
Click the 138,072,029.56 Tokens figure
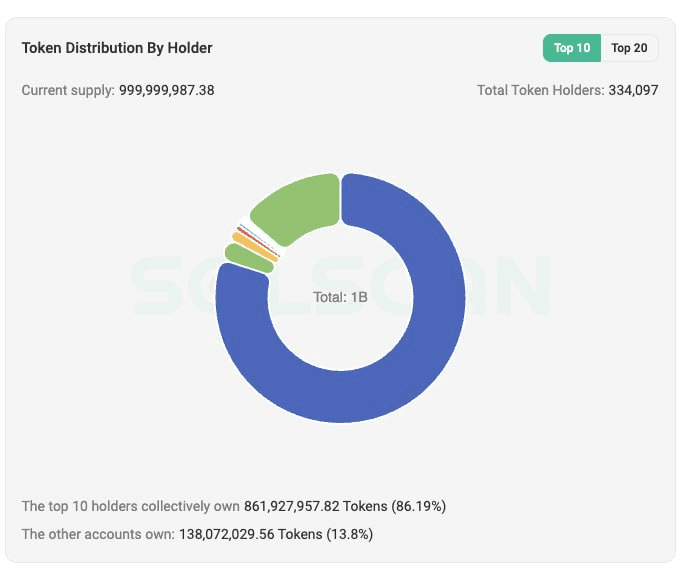(x=250, y=534)
